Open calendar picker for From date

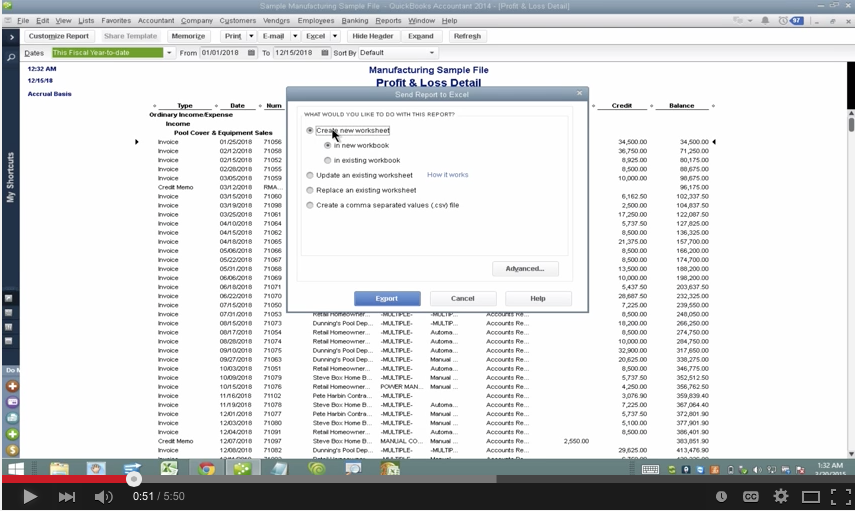[x=251, y=53]
